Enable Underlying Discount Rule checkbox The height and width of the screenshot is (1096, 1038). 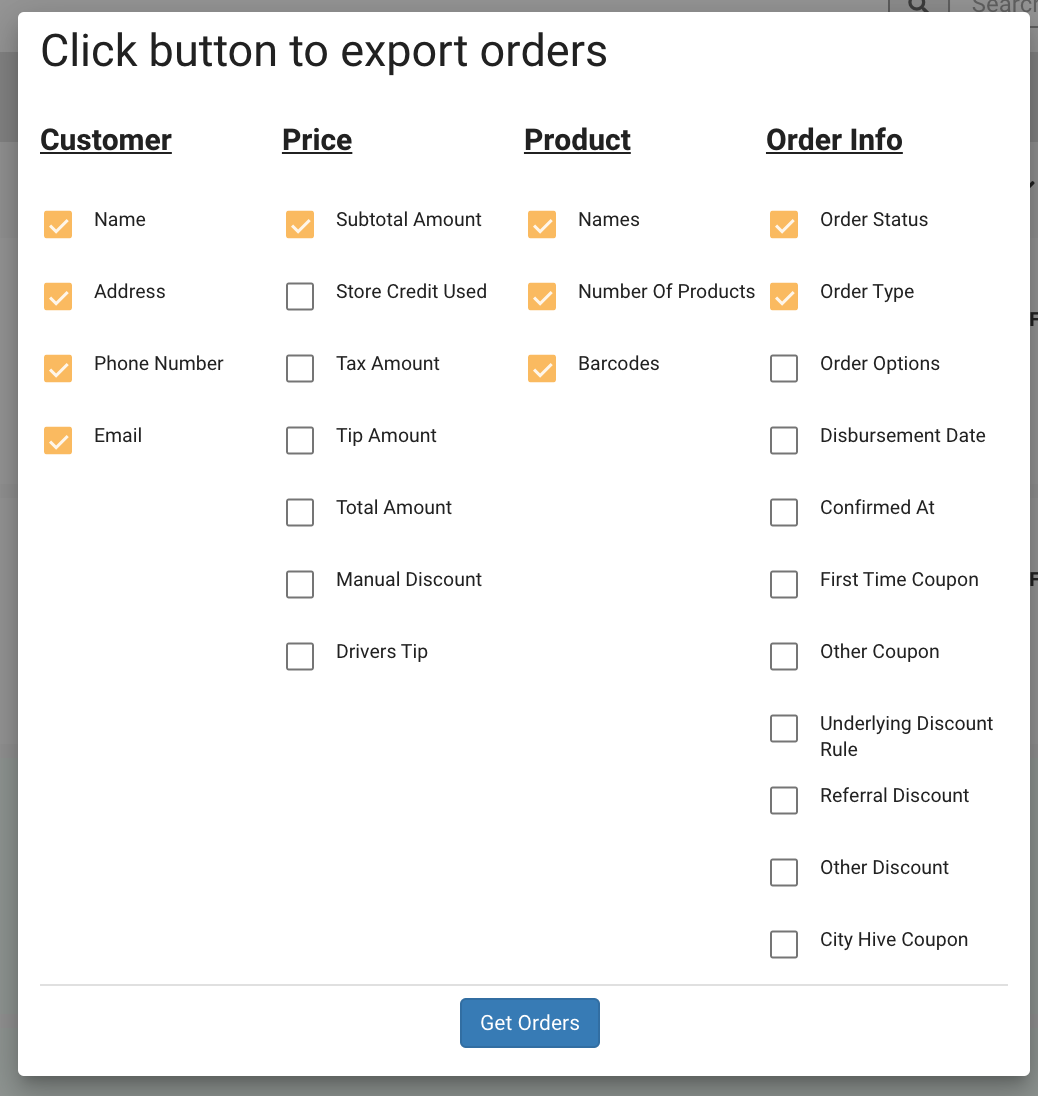coord(784,728)
